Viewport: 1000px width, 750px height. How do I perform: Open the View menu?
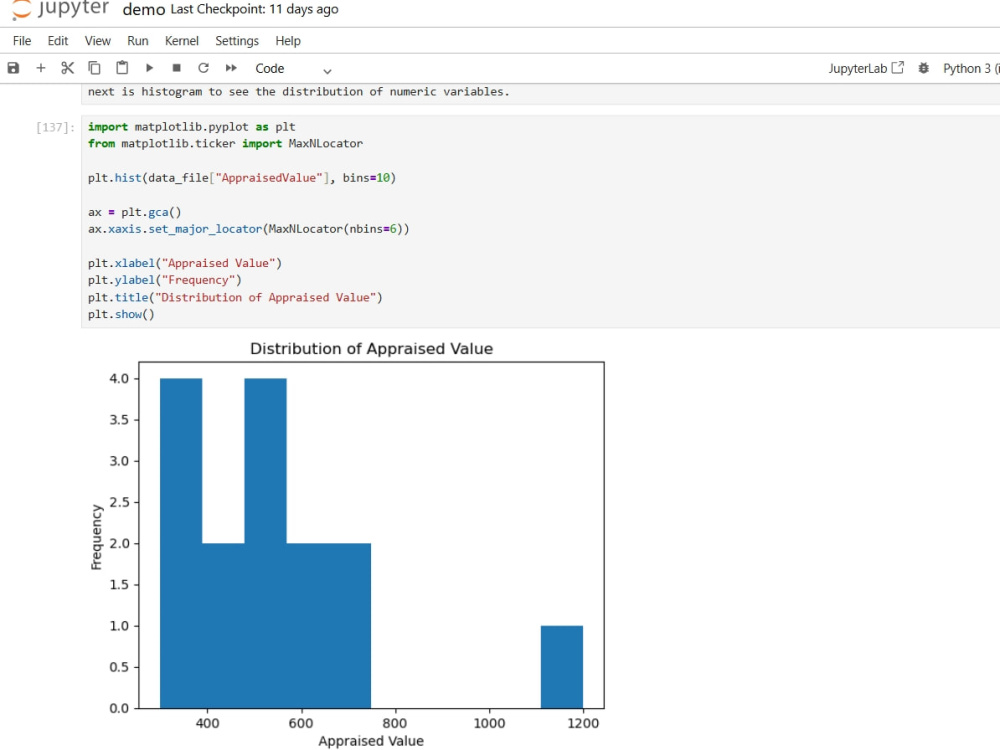[x=98, y=41]
